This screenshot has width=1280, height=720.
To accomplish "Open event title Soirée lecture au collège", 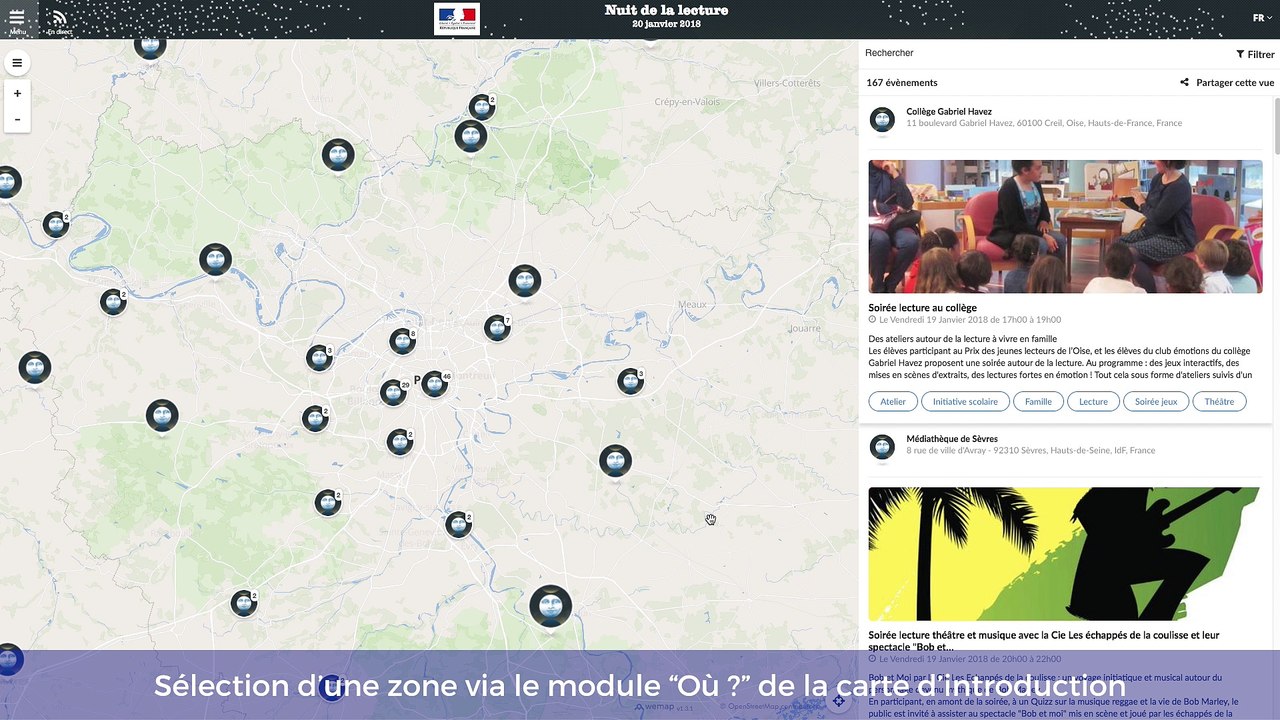I will pyautogui.click(x=922, y=308).
